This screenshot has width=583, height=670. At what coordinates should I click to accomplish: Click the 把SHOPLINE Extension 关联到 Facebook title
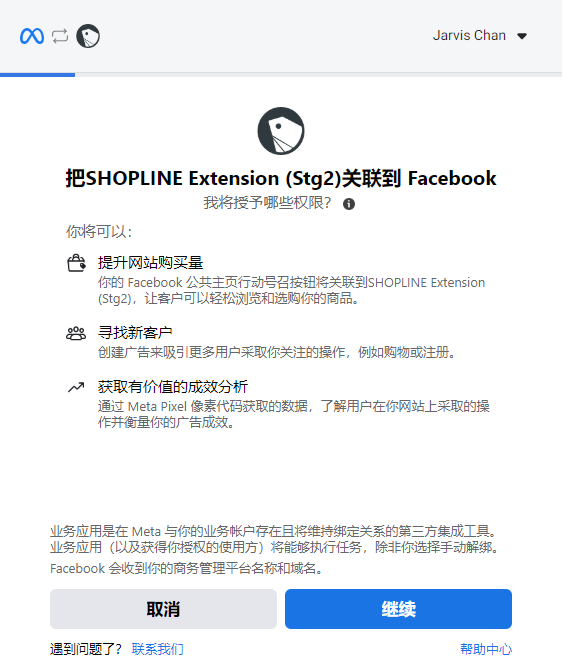281,178
